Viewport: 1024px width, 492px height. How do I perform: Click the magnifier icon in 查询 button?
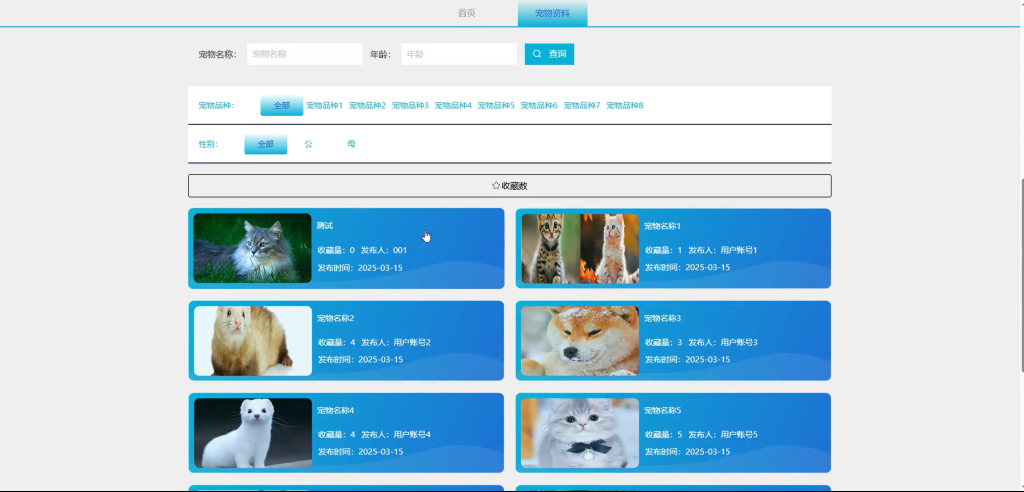coord(537,54)
